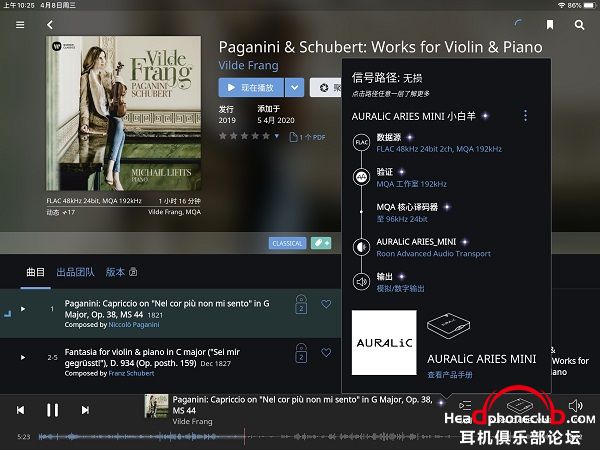600x450 pixels.
Task: Go back with the left arrow
Action: pos(50,25)
